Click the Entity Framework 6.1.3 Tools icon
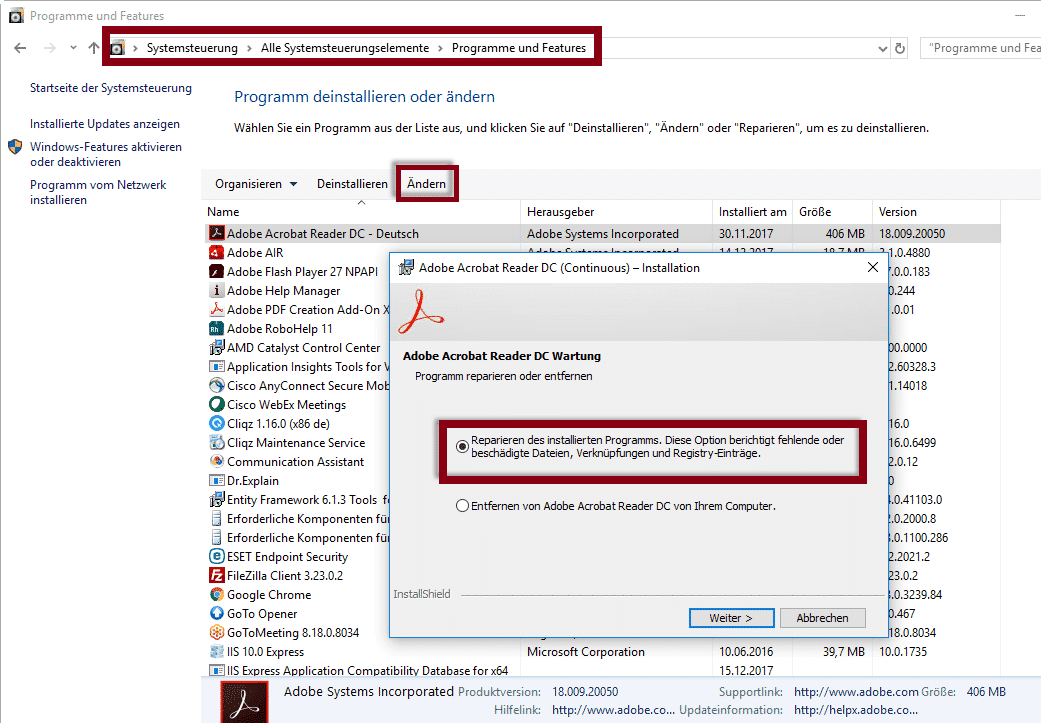This screenshot has height=723, width=1041. [216, 499]
